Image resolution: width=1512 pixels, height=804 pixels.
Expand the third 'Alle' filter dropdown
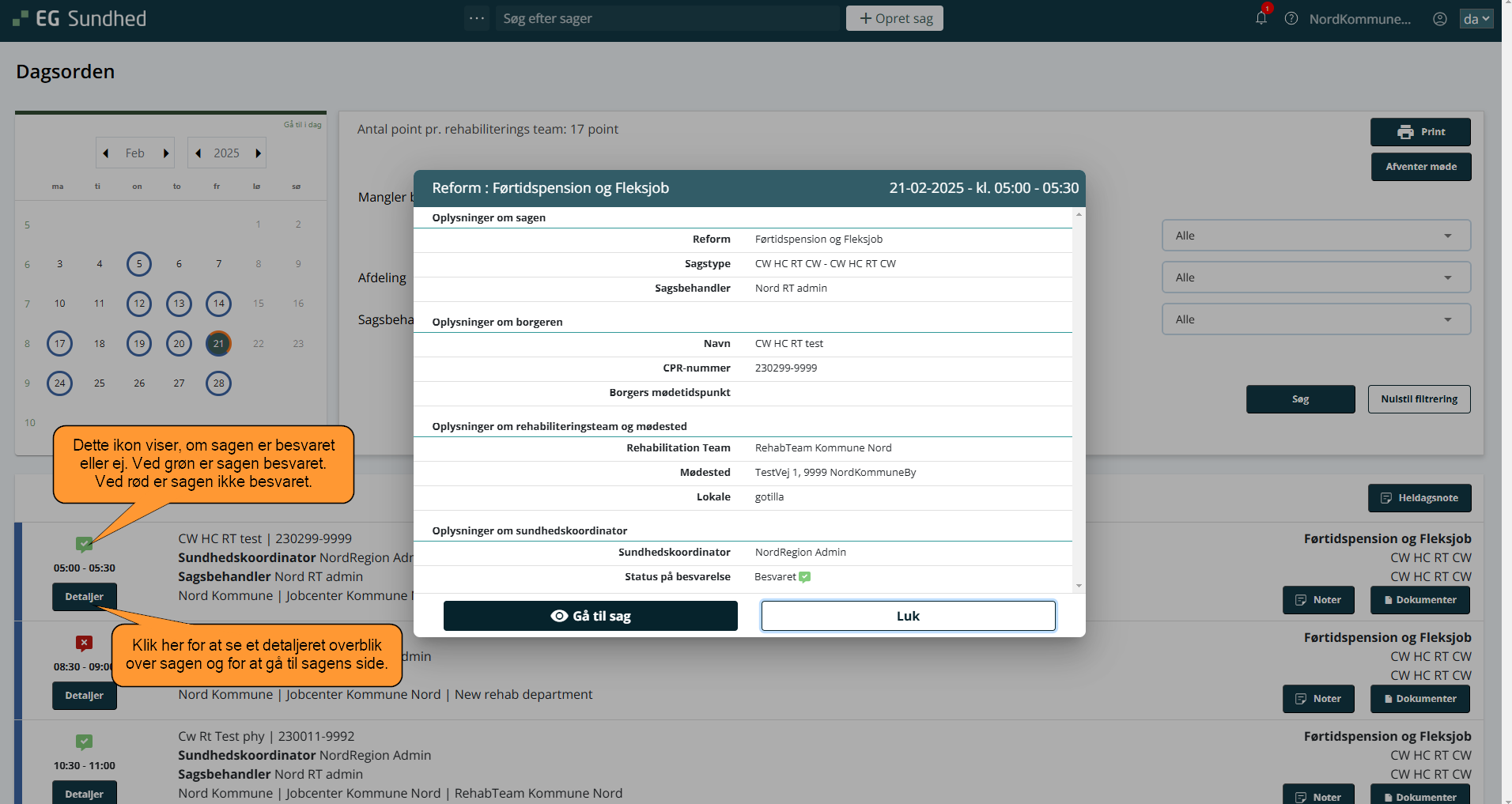coord(1315,319)
